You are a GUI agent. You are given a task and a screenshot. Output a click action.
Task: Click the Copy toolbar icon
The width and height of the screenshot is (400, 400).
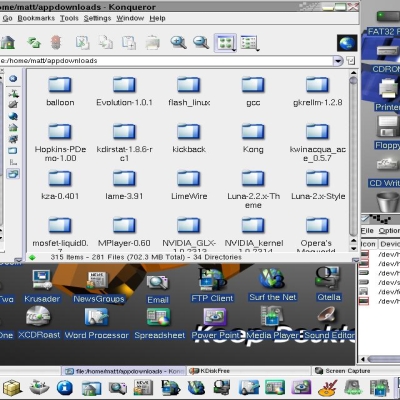click(x=105, y=43)
